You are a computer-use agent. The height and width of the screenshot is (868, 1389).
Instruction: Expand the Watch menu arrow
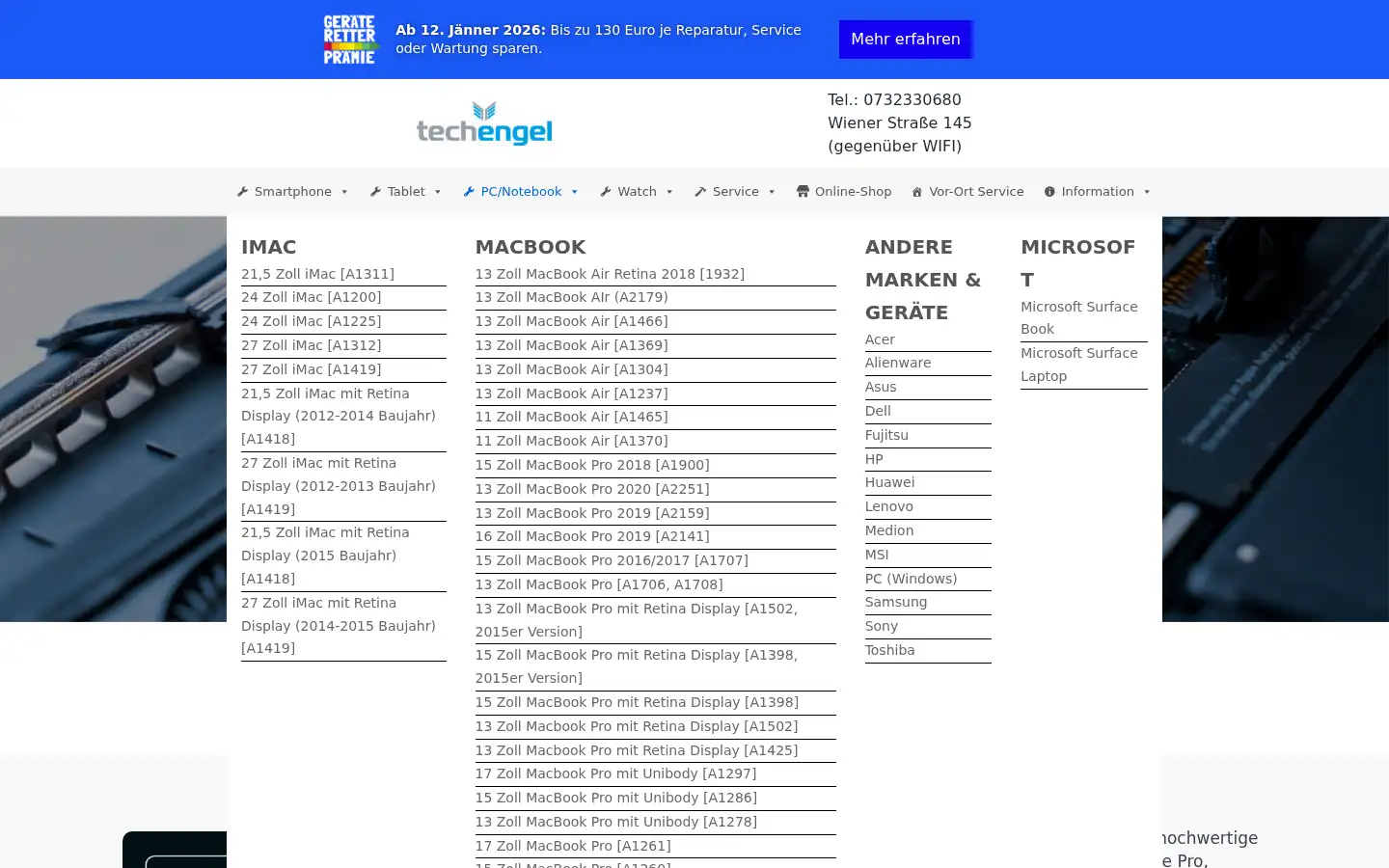(x=669, y=192)
